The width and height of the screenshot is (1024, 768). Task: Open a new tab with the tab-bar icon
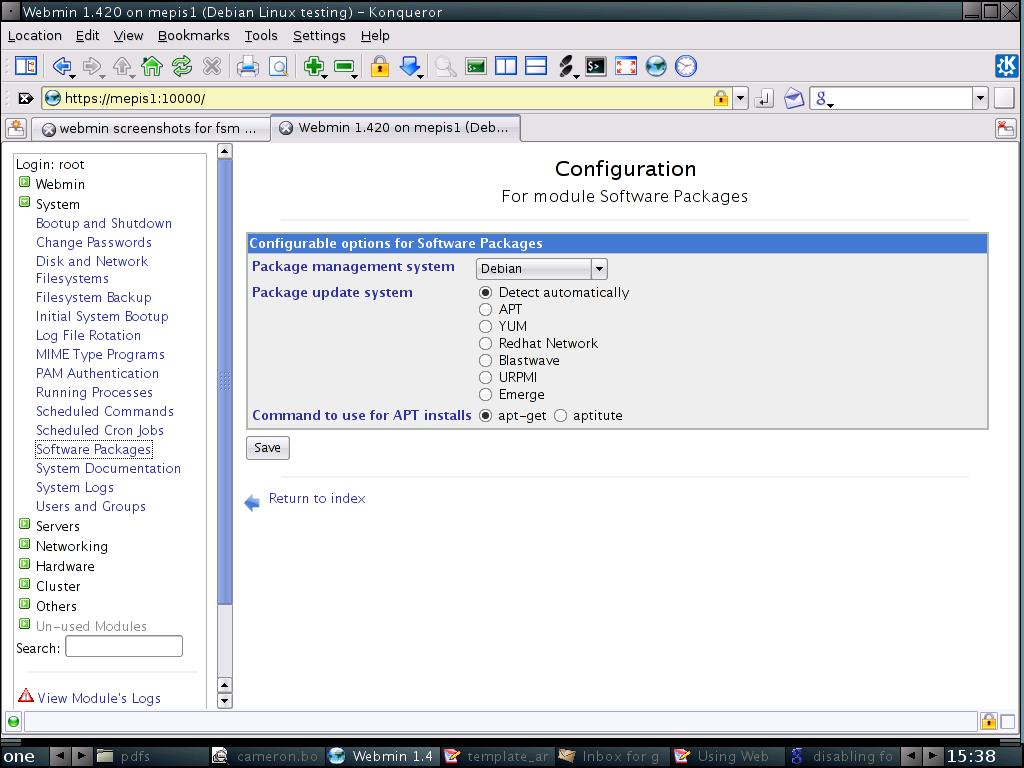(16, 127)
